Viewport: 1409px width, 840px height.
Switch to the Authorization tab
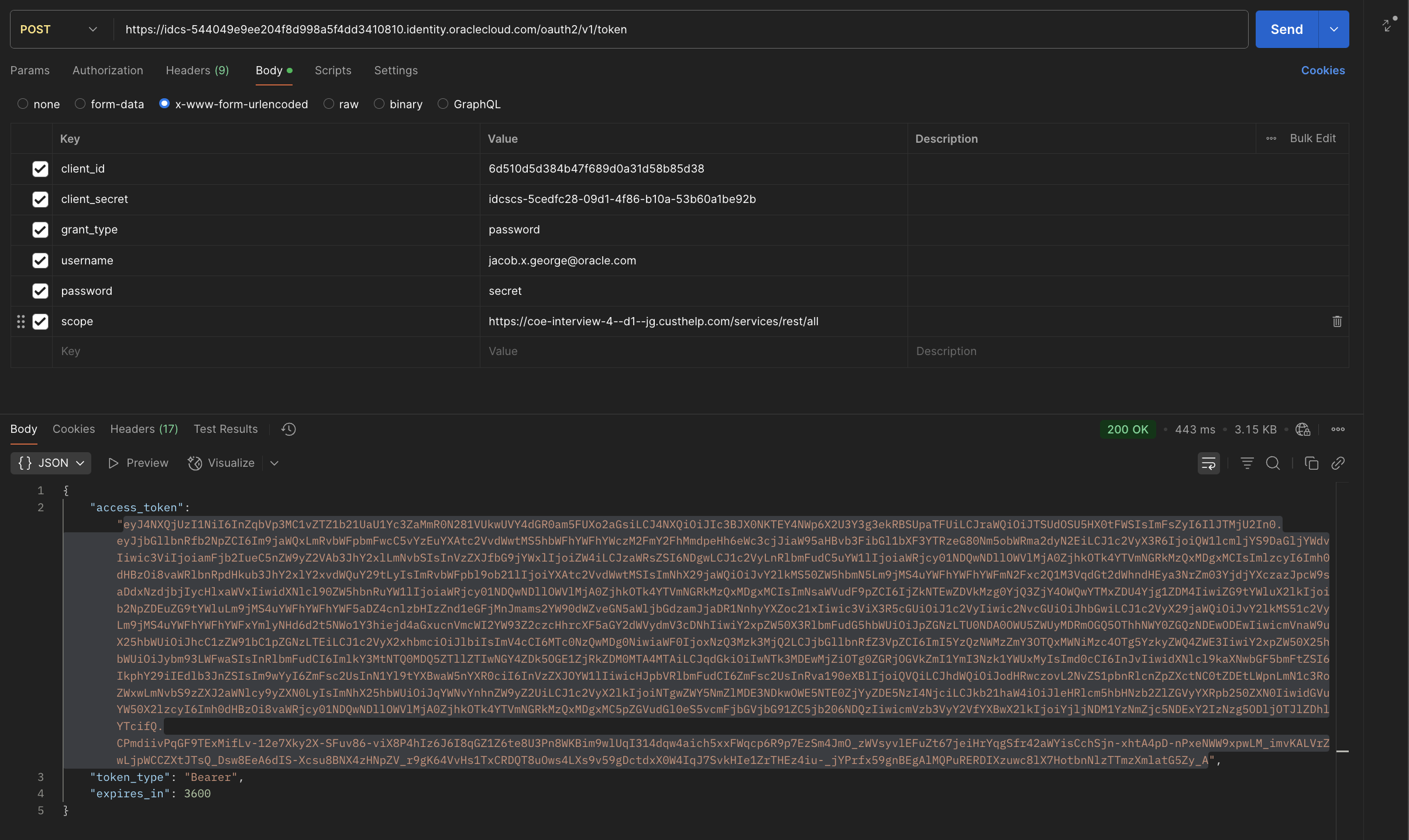(108, 70)
